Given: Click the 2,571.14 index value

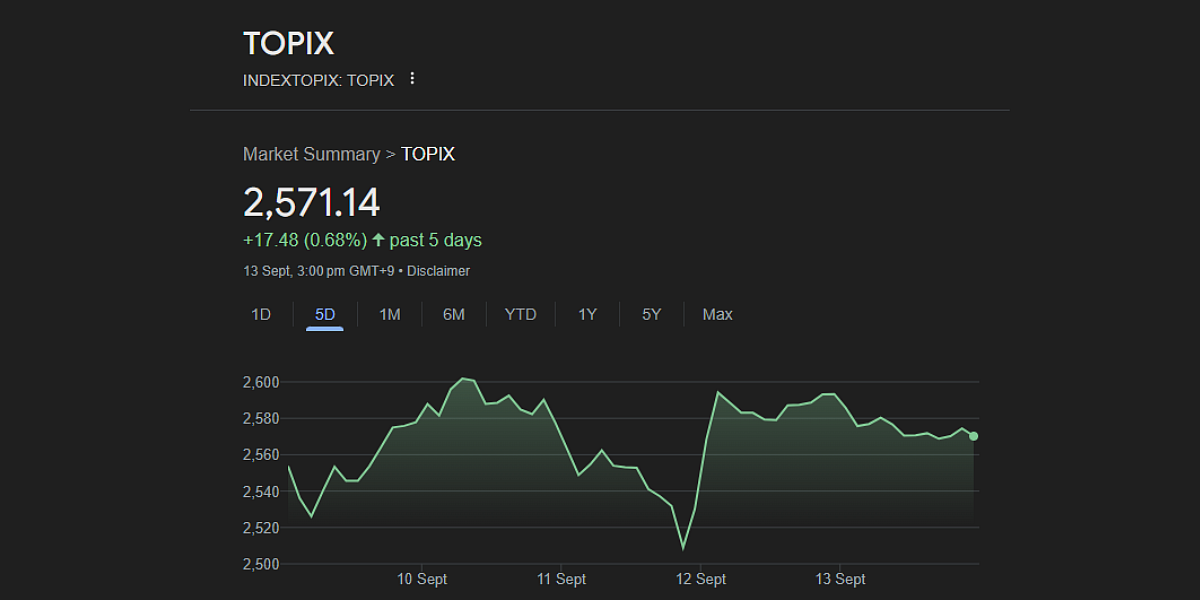Looking at the screenshot, I should point(312,203).
